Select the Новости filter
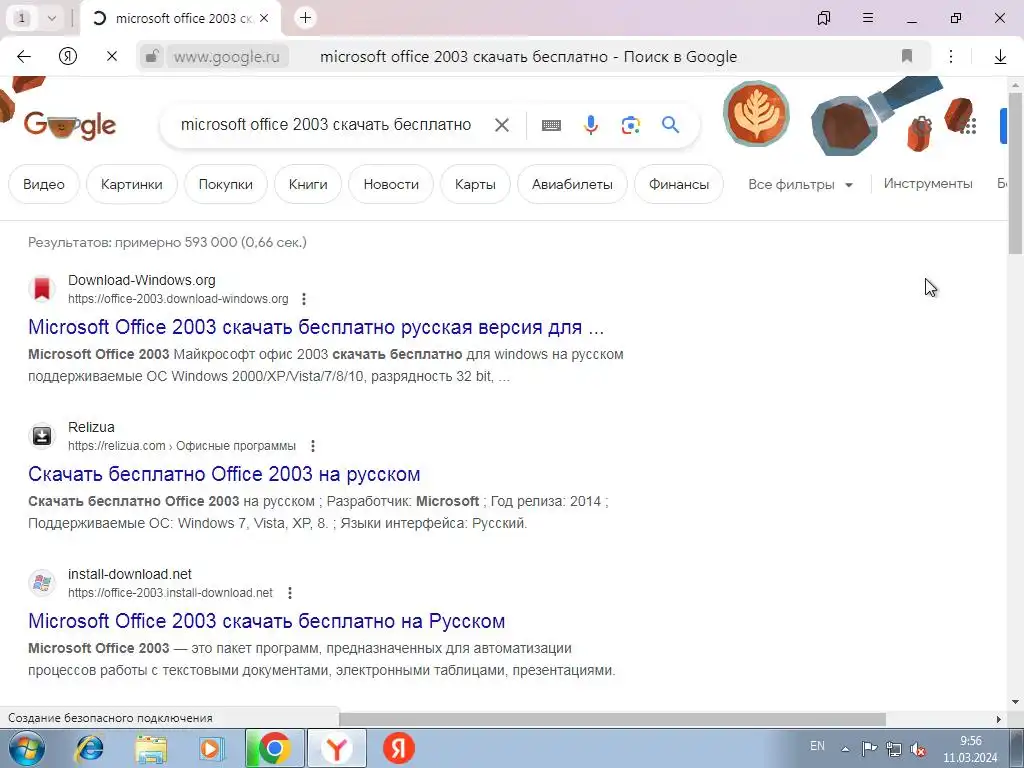This screenshot has height=768, width=1024. [x=391, y=184]
